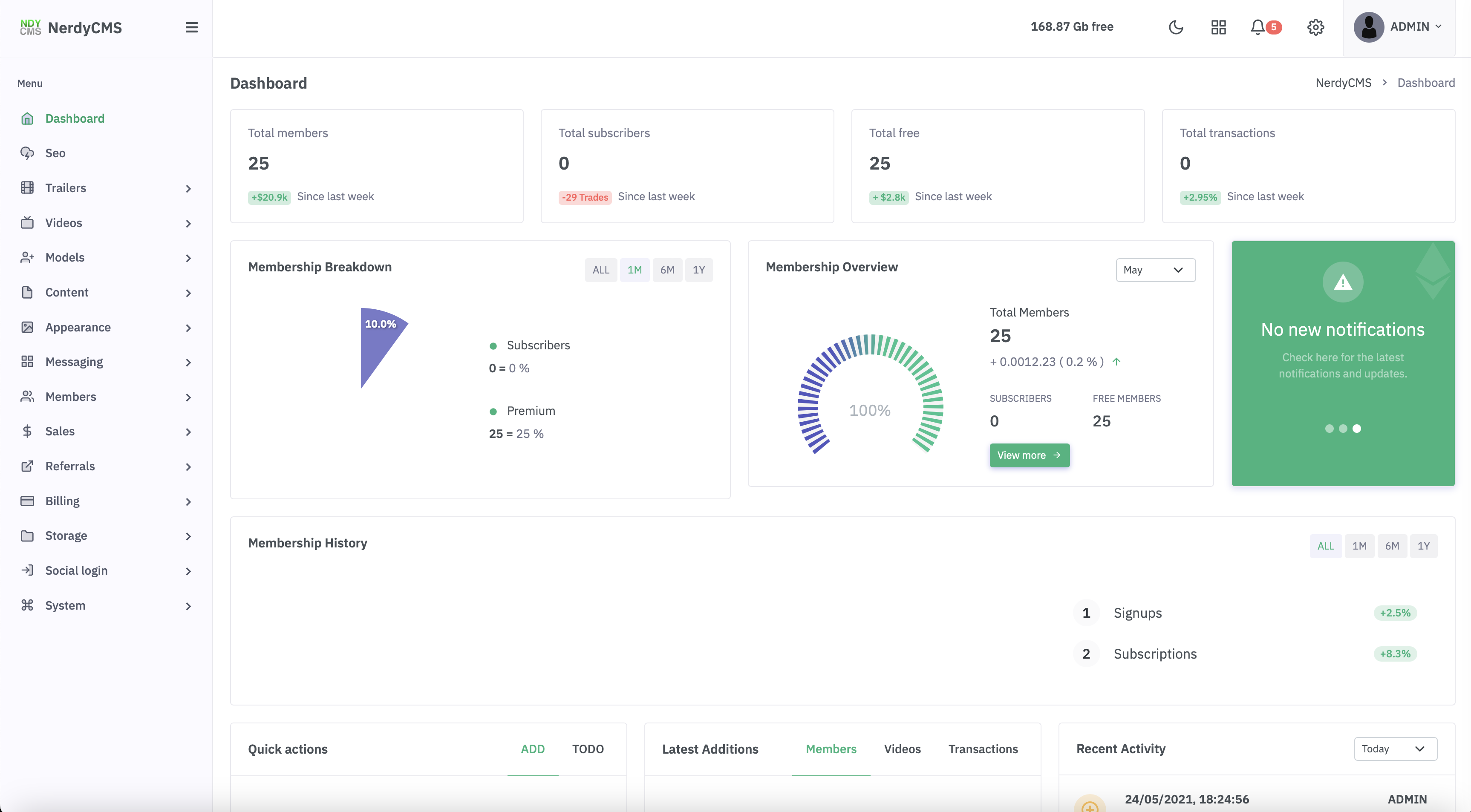Click the Subscribers legend dot
1471x812 pixels.
click(493, 346)
